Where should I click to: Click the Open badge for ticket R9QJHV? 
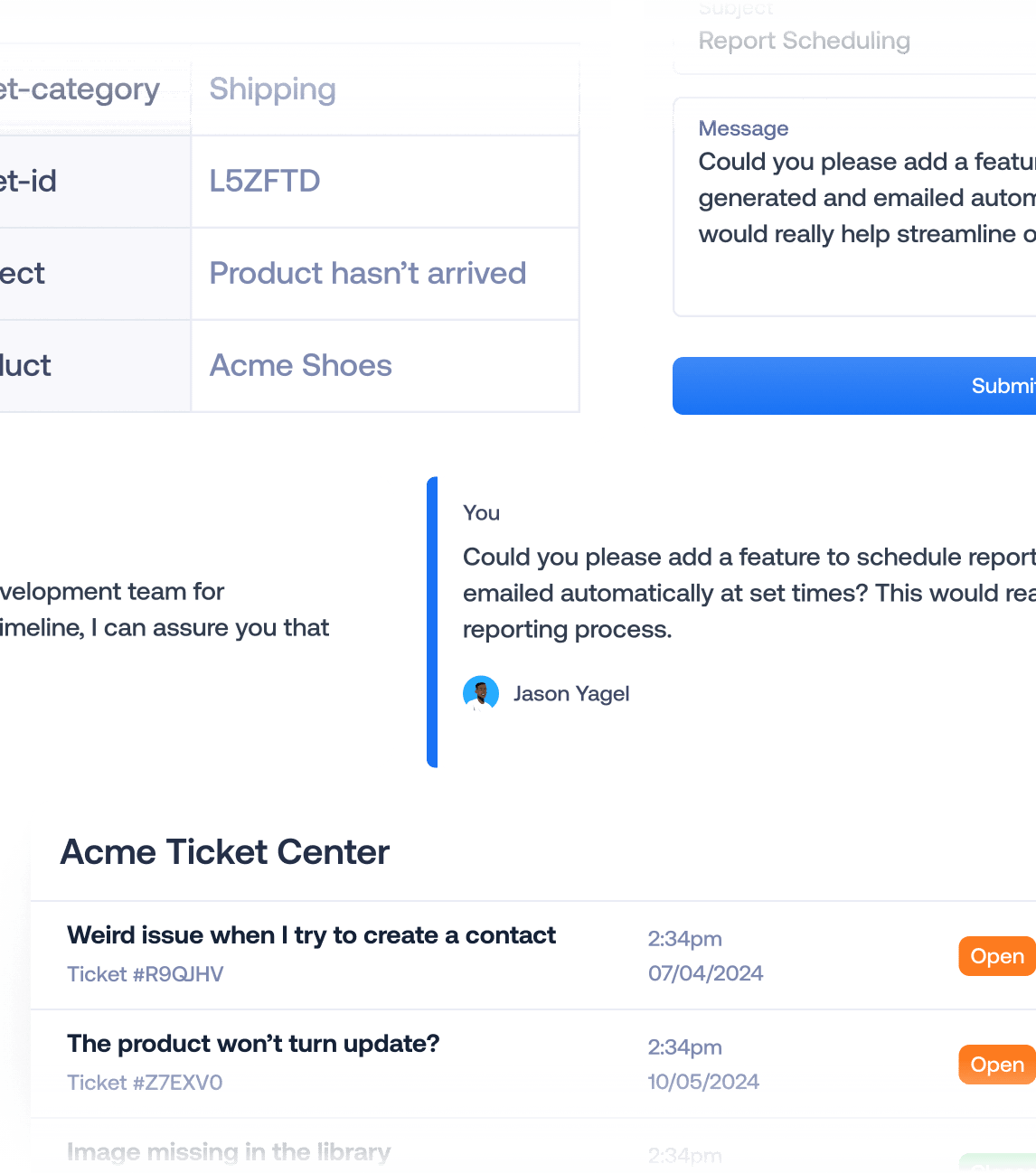[996, 956]
